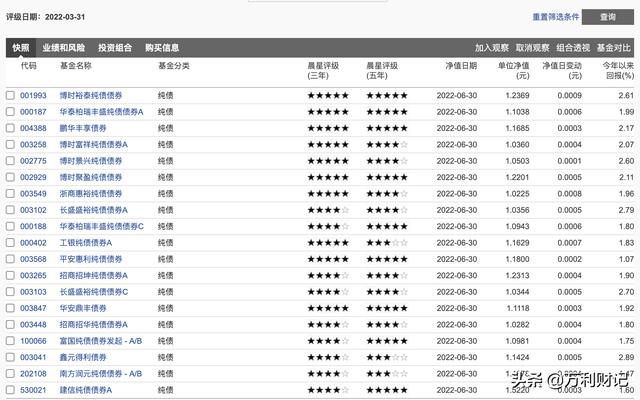The image size is (640, 400).
Task: Click the five-year star rating for 001993
Action: click(387, 96)
